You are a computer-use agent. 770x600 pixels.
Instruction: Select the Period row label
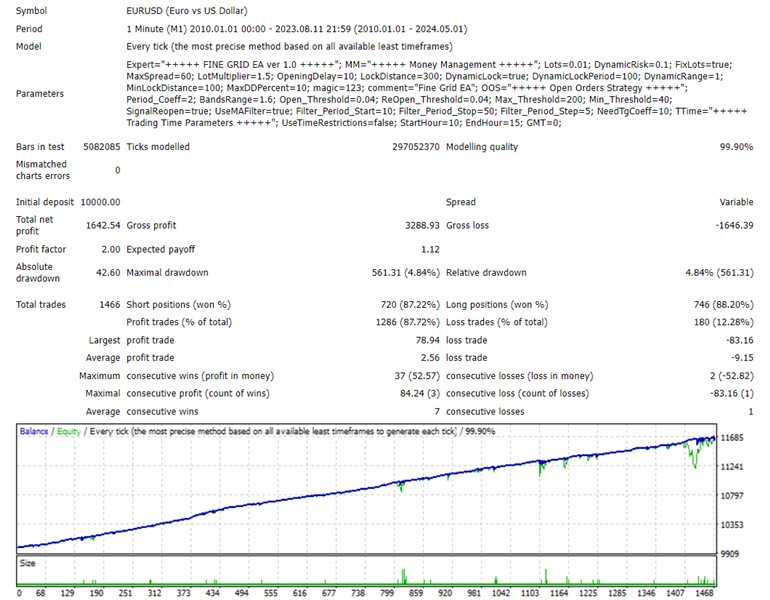[x=29, y=28]
